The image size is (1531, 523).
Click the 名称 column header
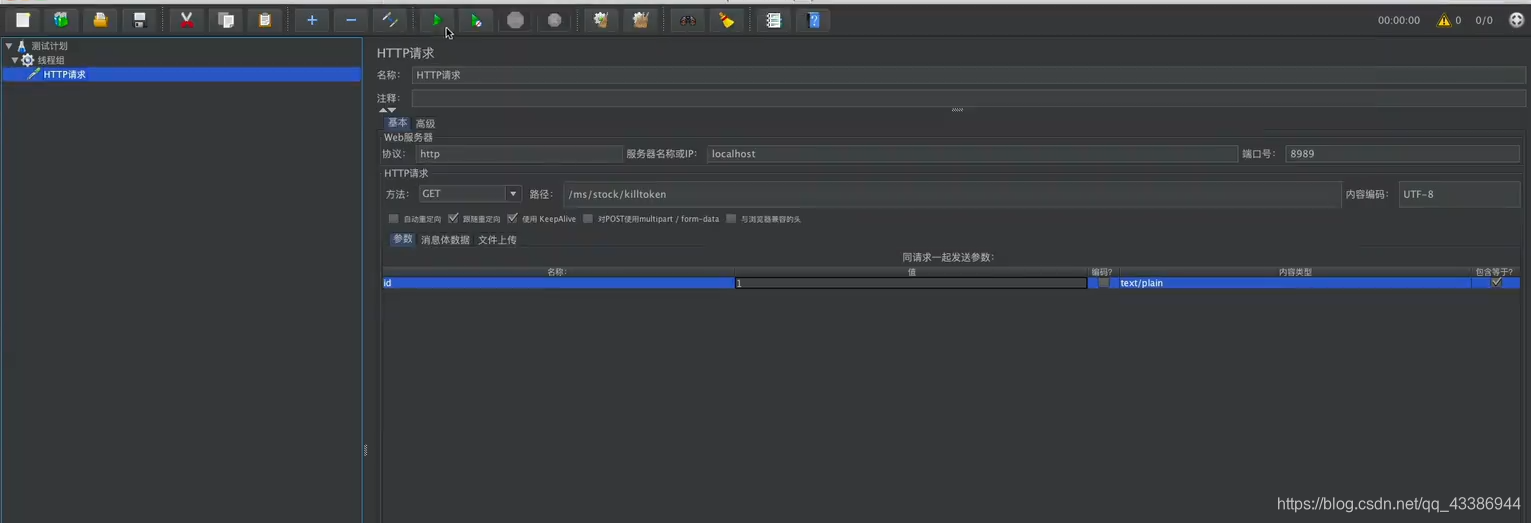pyautogui.click(x=557, y=271)
